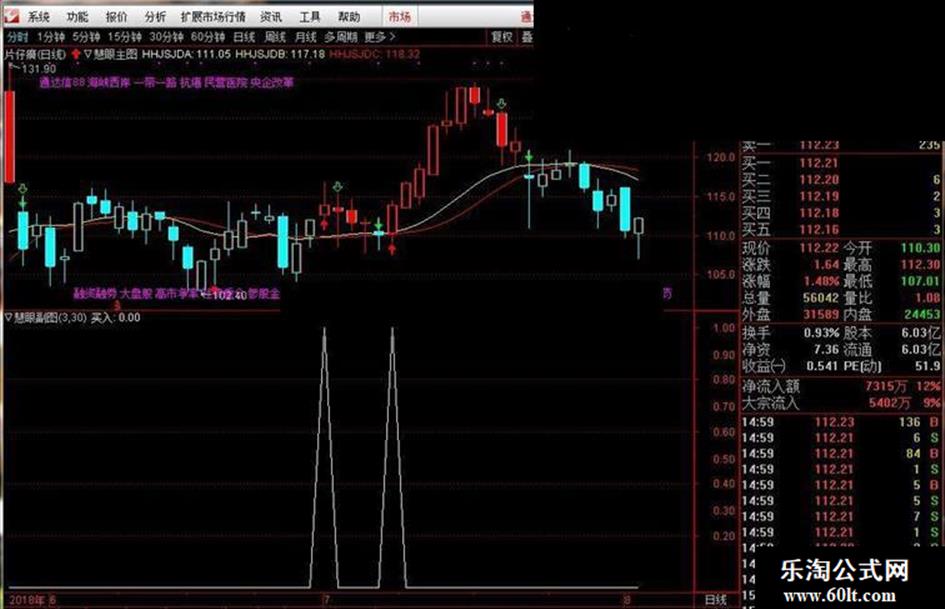Screen dimensions: 945x609
Task: Click the 买四 112.18 bid row
Action: pos(841,213)
